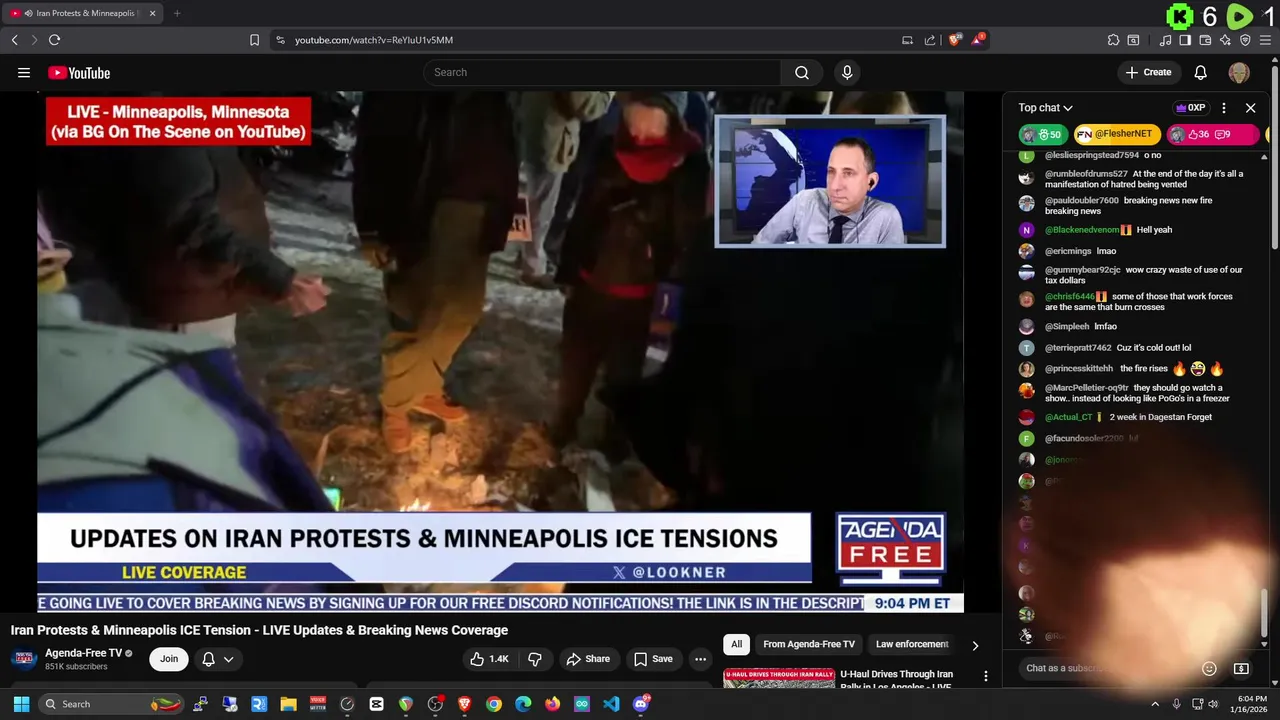
Task: Click the address bar URL
Action: 374,40
